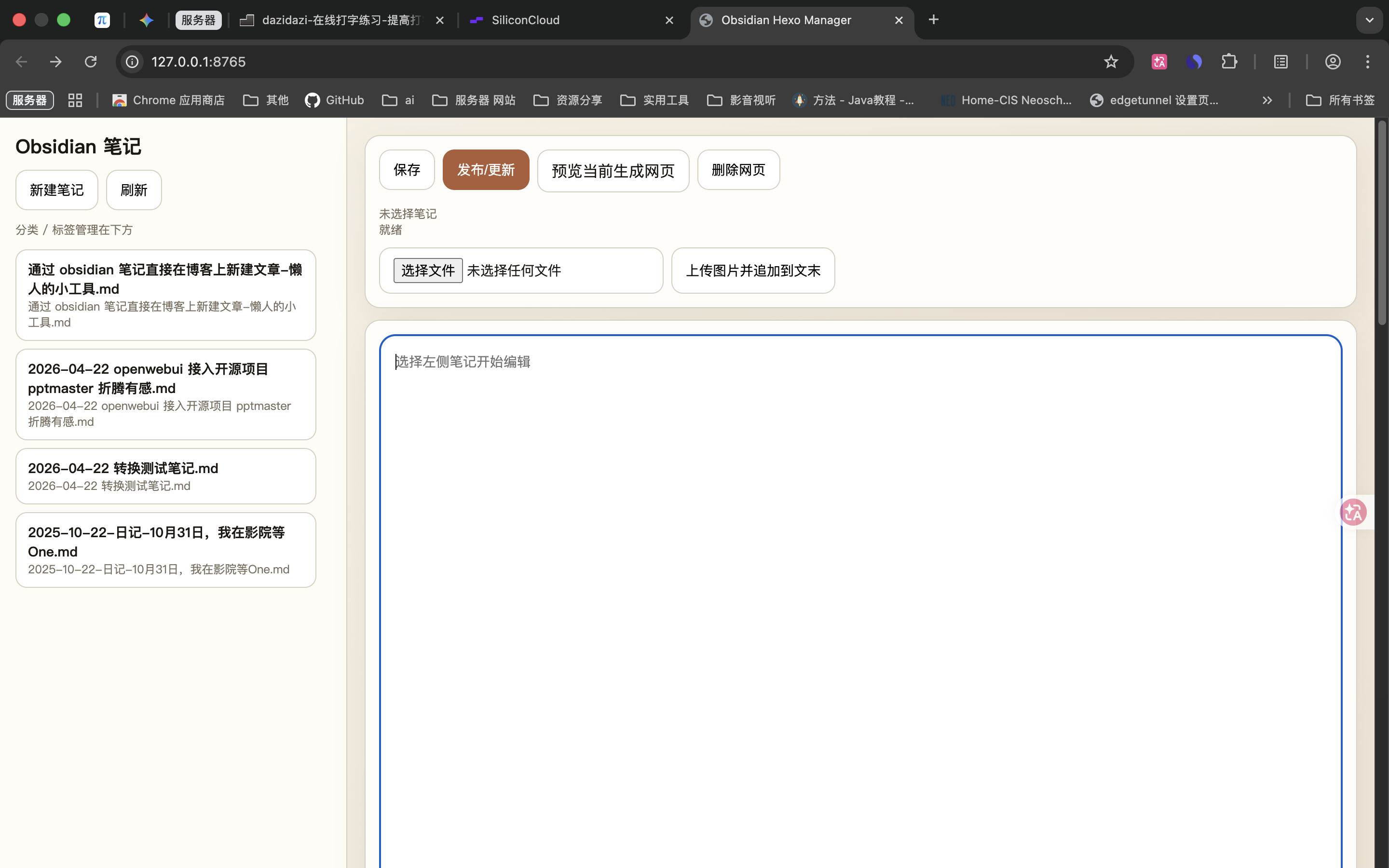Viewport: 1389px width, 868px height.
Task: Click the address bar URL
Action: tap(199, 61)
